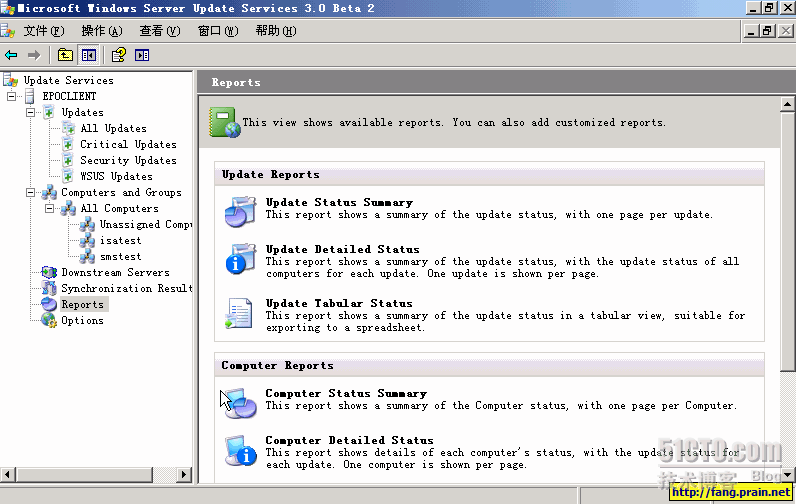Collapse the Updates tree node
This screenshot has width=796, height=504.
(30, 112)
